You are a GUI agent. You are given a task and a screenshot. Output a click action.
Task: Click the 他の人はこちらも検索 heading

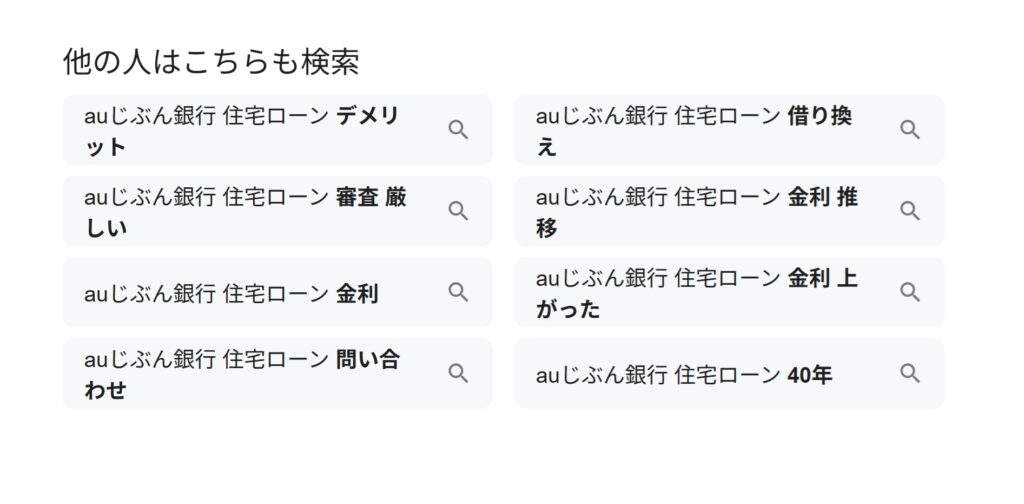(211, 62)
